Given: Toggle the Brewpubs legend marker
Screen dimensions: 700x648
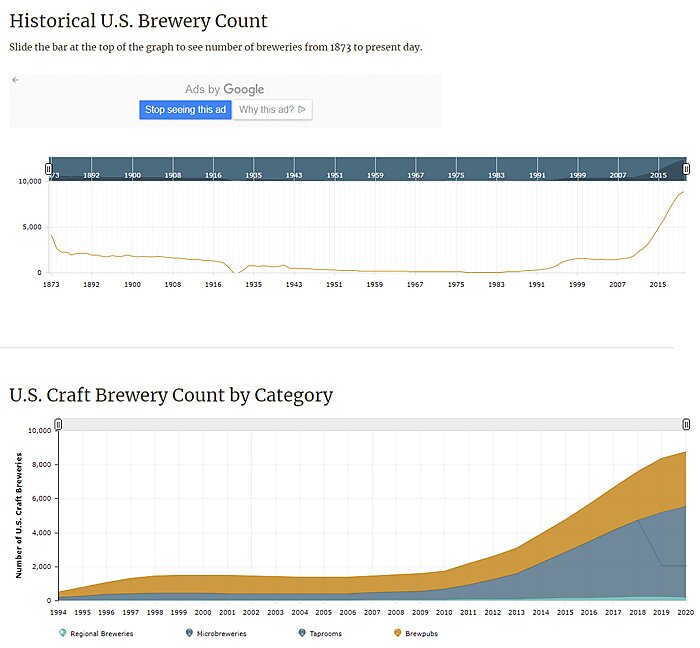Looking at the screenshot, I should click(398, 633).
